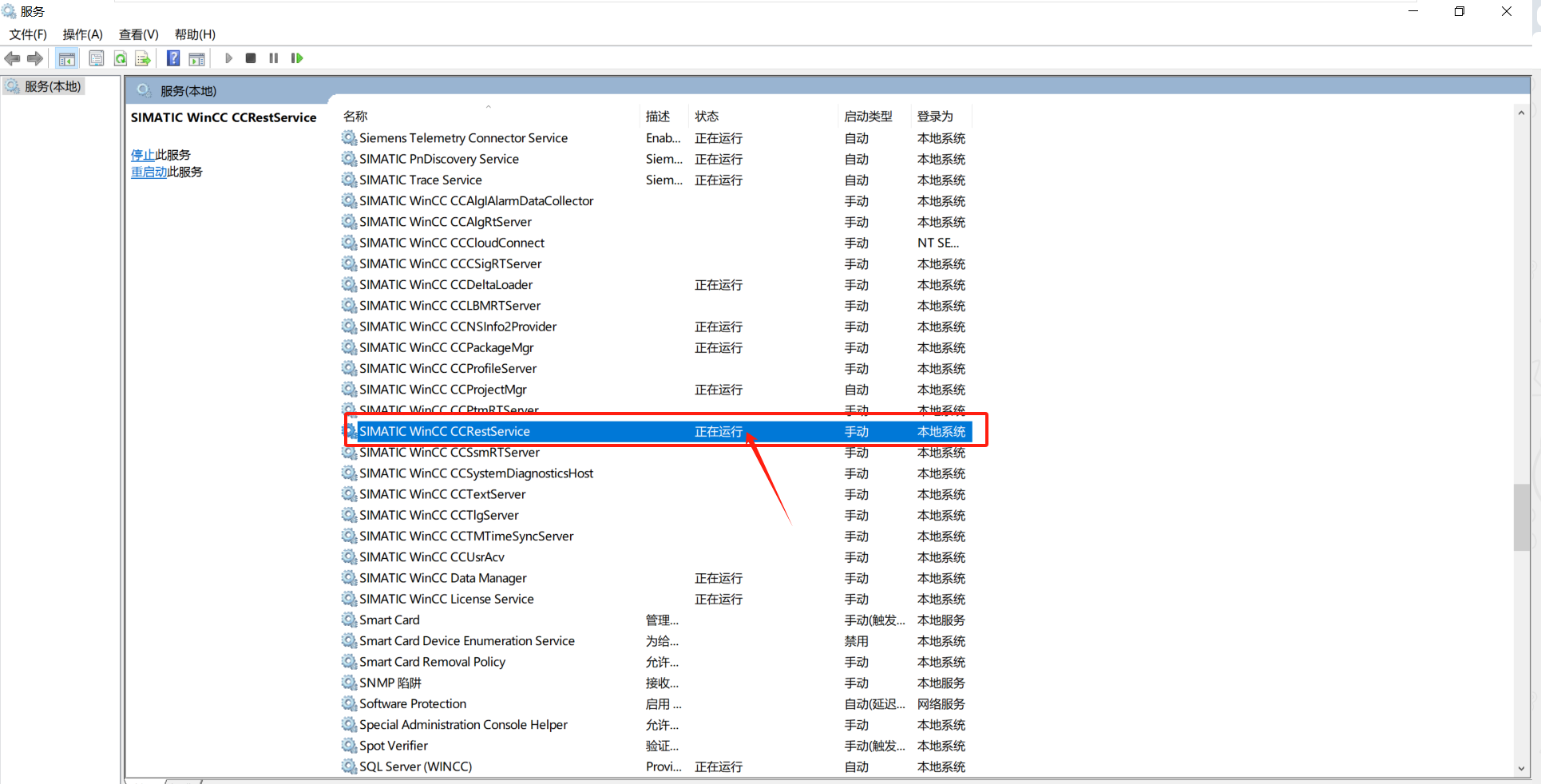Screen dimensions: 1541x784
Task: Click the Forward arrow toolbar icon
Action: point(35,58)
